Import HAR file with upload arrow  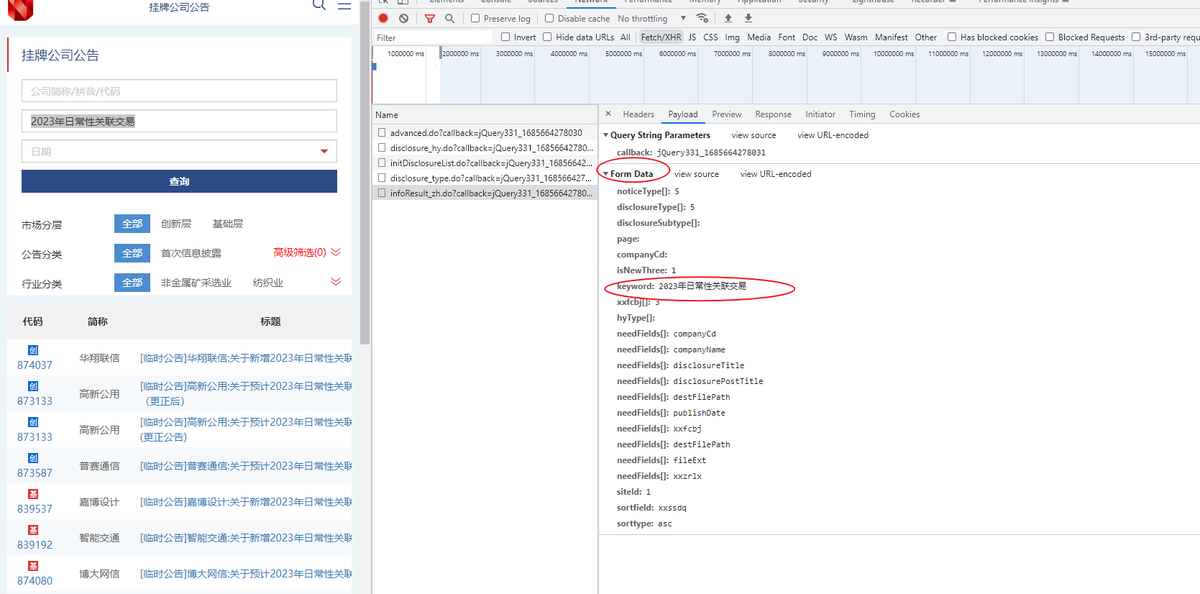(x=728, y=18)
